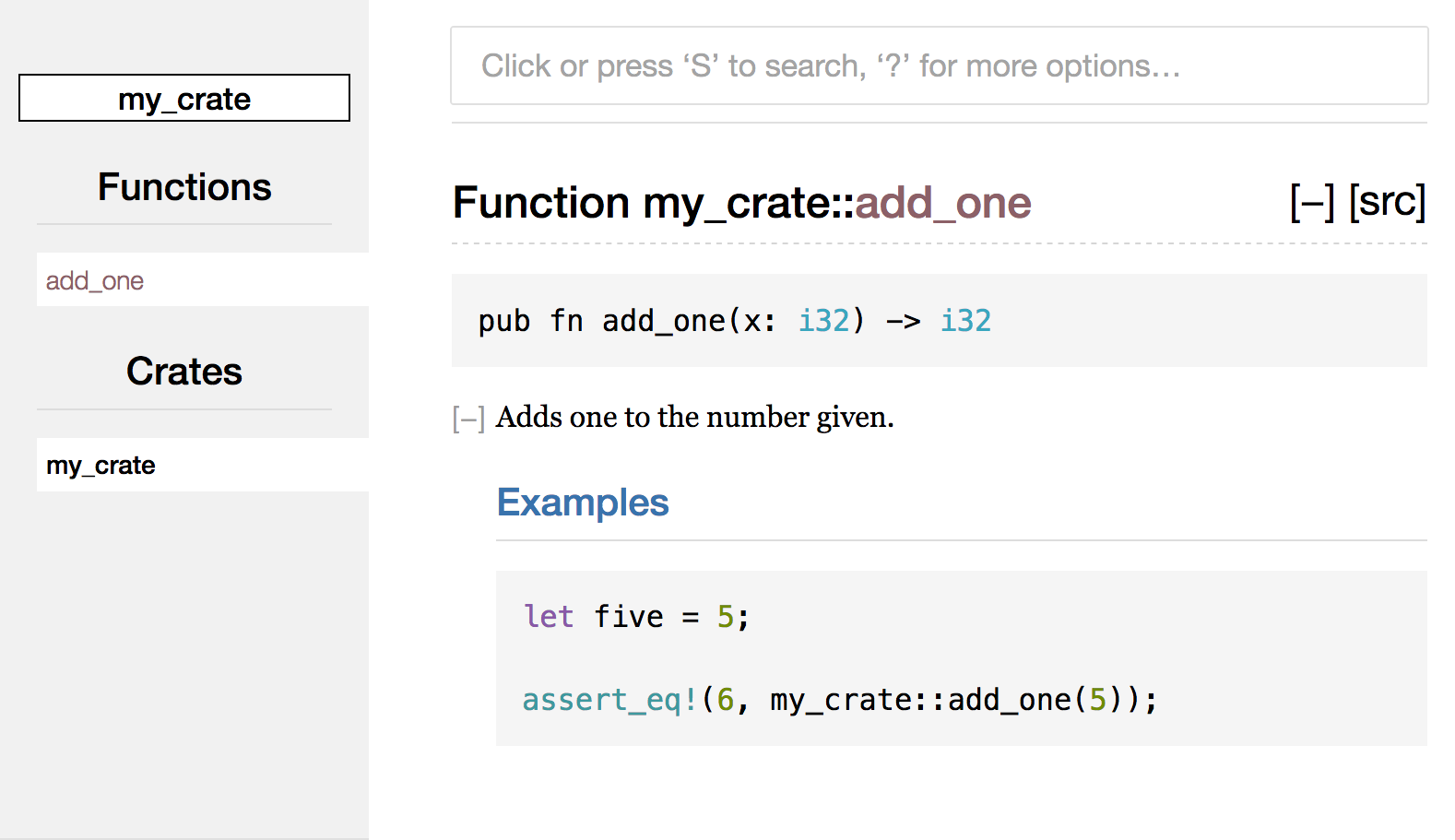The width and height of the screenshot is (1455, 840).
Task: Open the [src] source link
Action: 1387,201
